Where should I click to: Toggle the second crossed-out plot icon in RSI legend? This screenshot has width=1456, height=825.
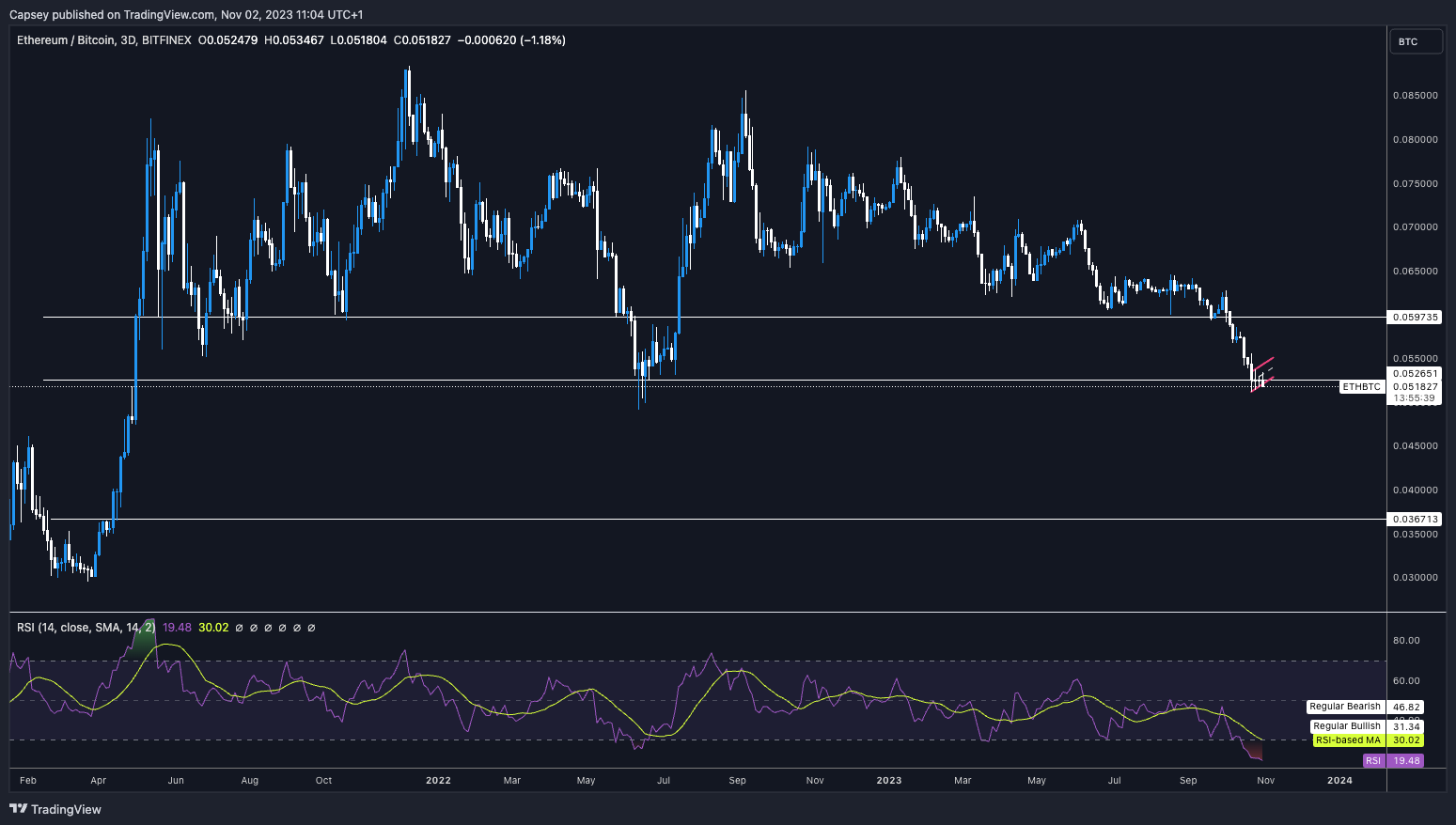[x=254, y=627]
